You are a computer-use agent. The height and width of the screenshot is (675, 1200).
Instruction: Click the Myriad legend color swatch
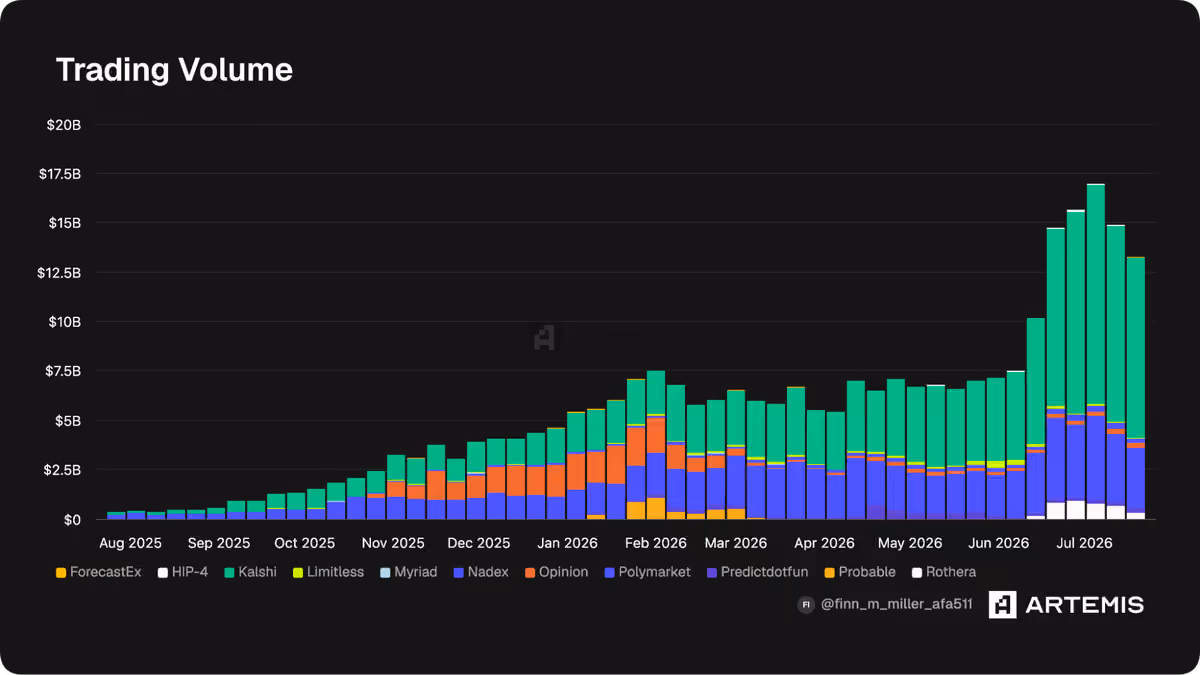coord(385,573)
